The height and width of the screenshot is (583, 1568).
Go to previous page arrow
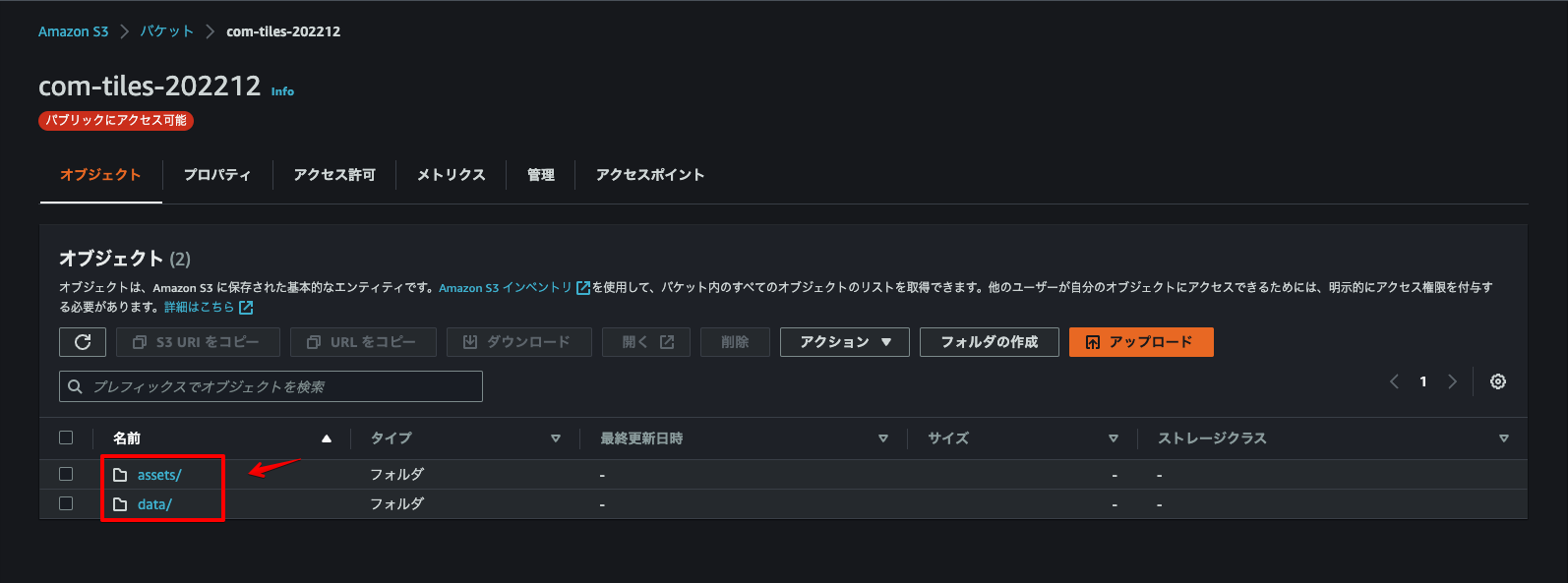click(x=1394, y=381)
